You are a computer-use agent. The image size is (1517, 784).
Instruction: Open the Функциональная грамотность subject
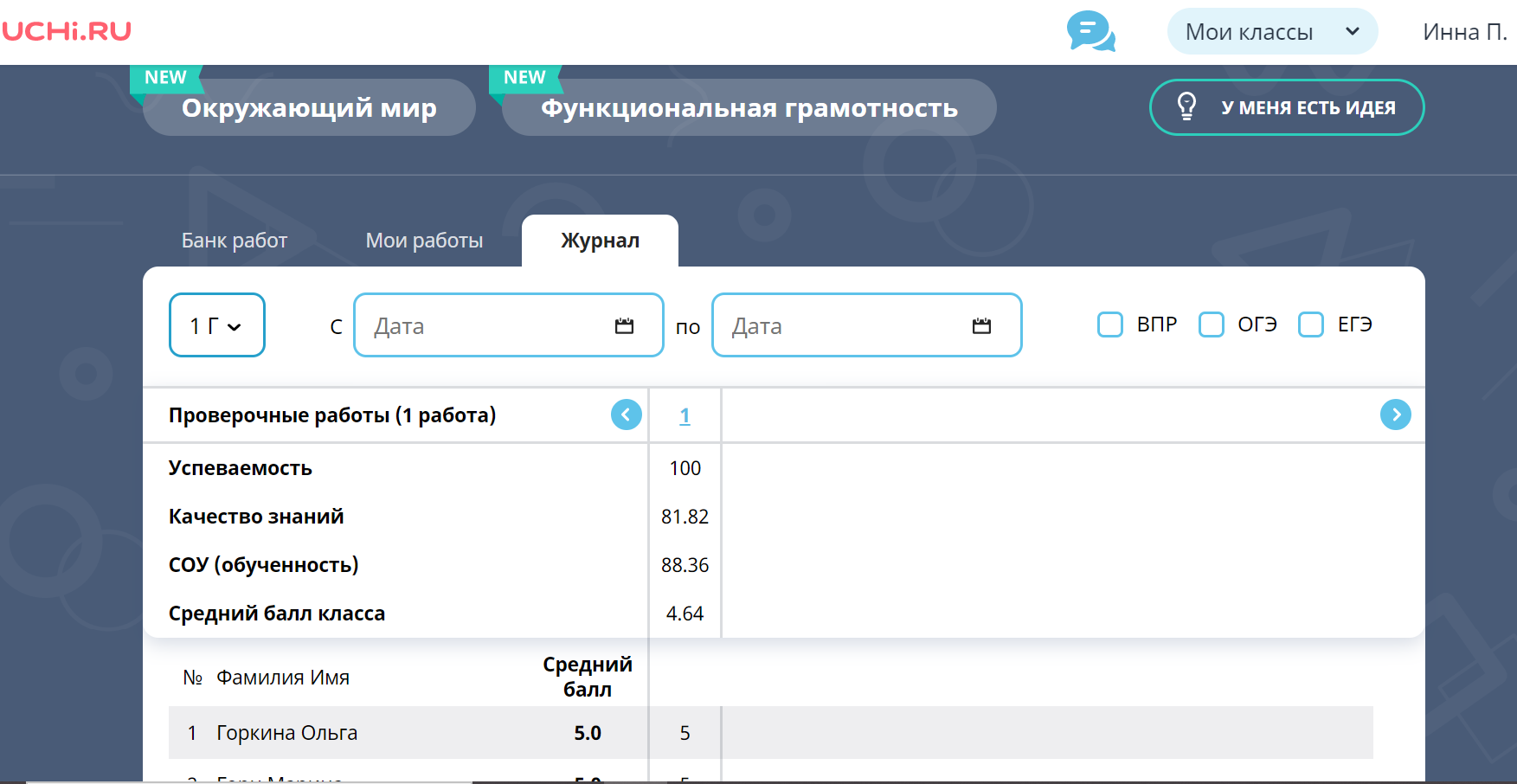click(749, 108)
